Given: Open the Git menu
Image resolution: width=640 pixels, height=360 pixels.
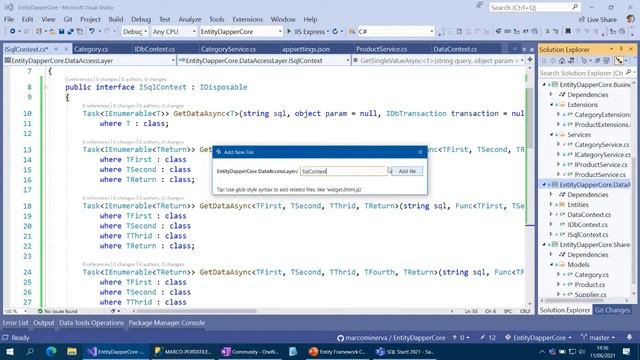Looking at the screenshot, I should (x=68, y=19).
